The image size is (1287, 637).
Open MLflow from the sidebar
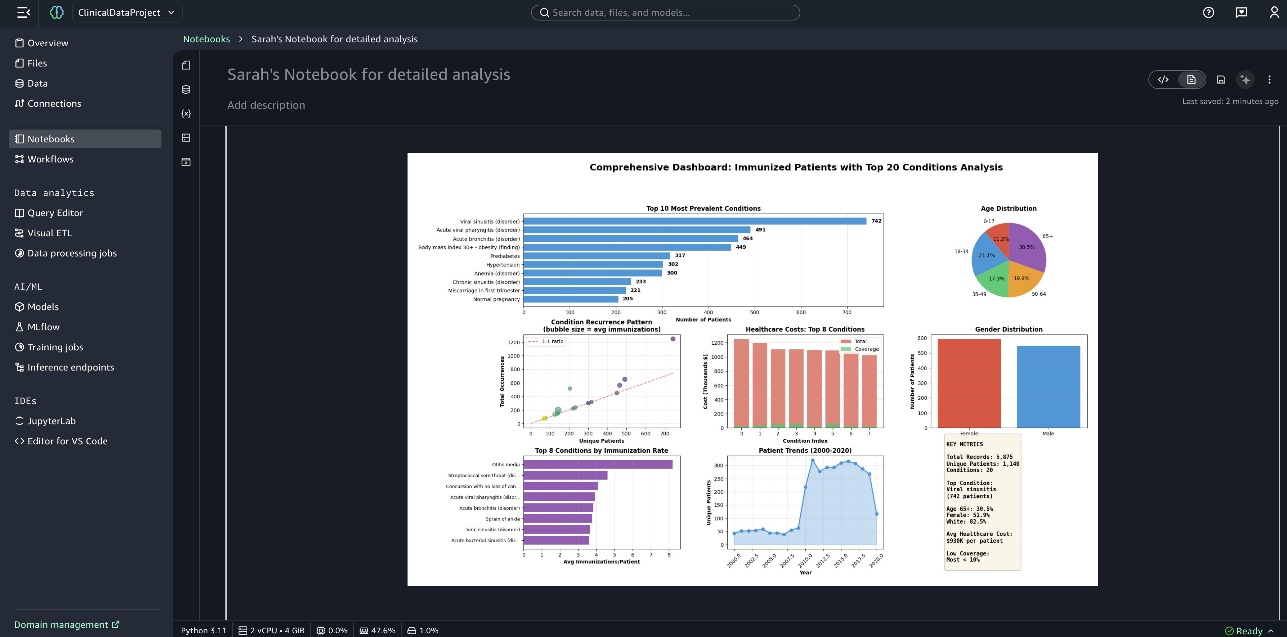43,327
